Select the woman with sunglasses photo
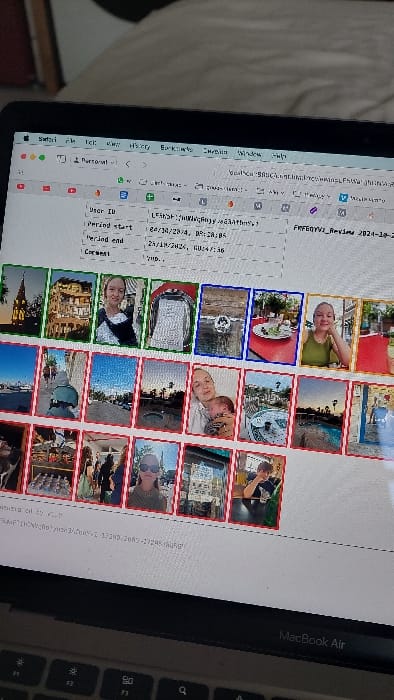The image size is (394, 700). [x=153, y=475]
